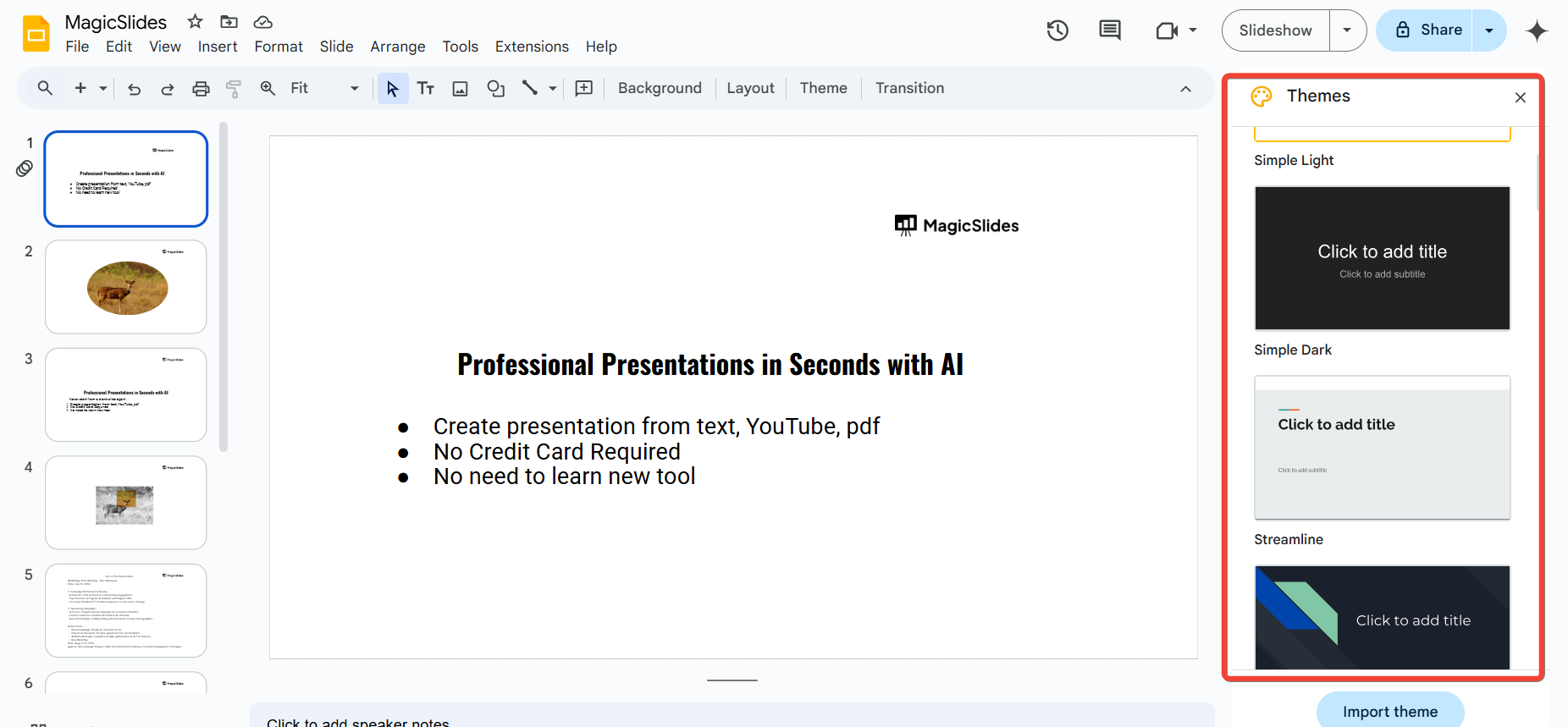Image resolution: width=1568 pixels, height=727 pixels.
Task: Select slide 4 thumbnail
Action: (x=126, y=503)
